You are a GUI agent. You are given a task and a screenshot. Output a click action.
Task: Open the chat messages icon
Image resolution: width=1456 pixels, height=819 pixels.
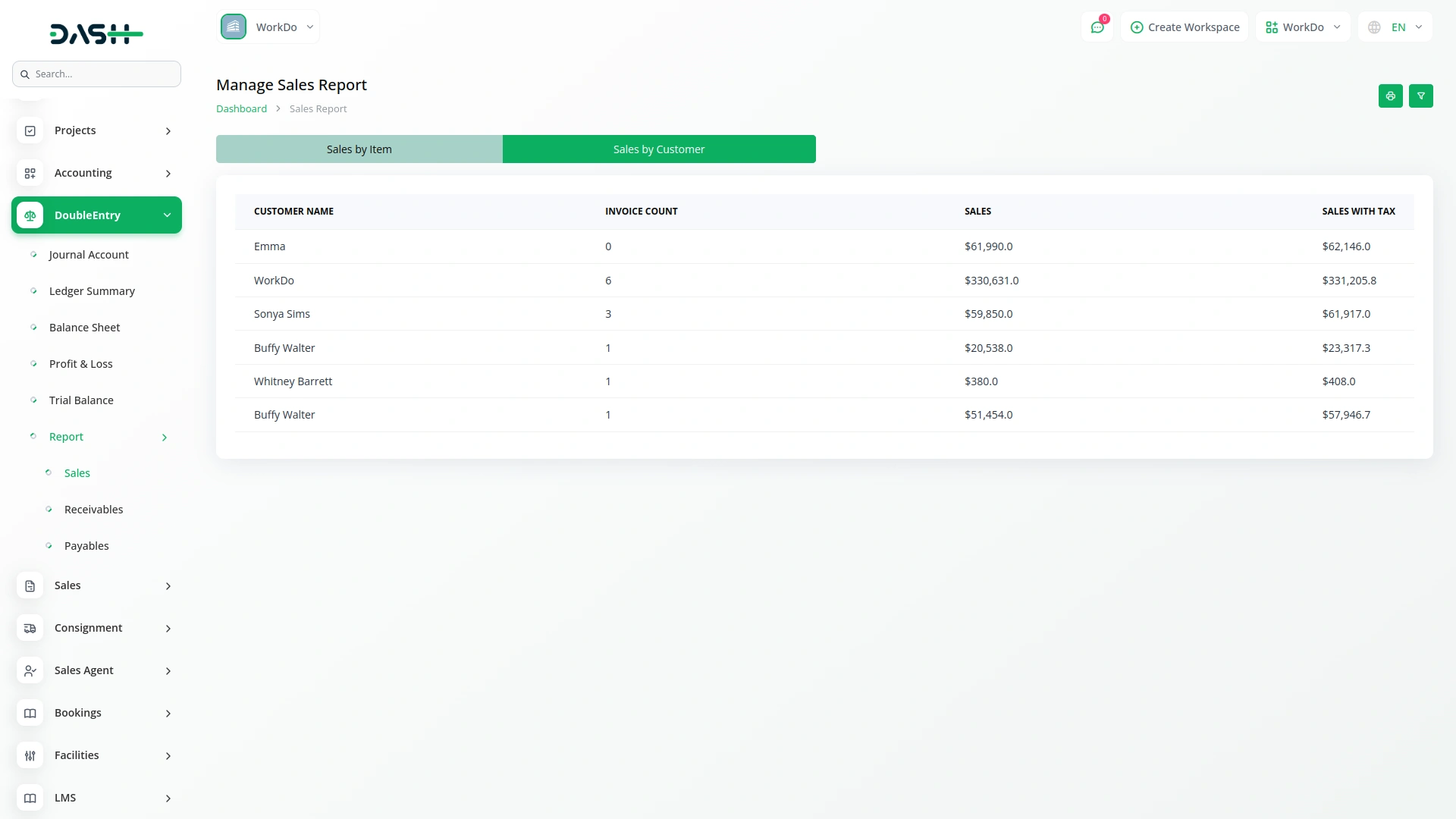(1097, 27)
